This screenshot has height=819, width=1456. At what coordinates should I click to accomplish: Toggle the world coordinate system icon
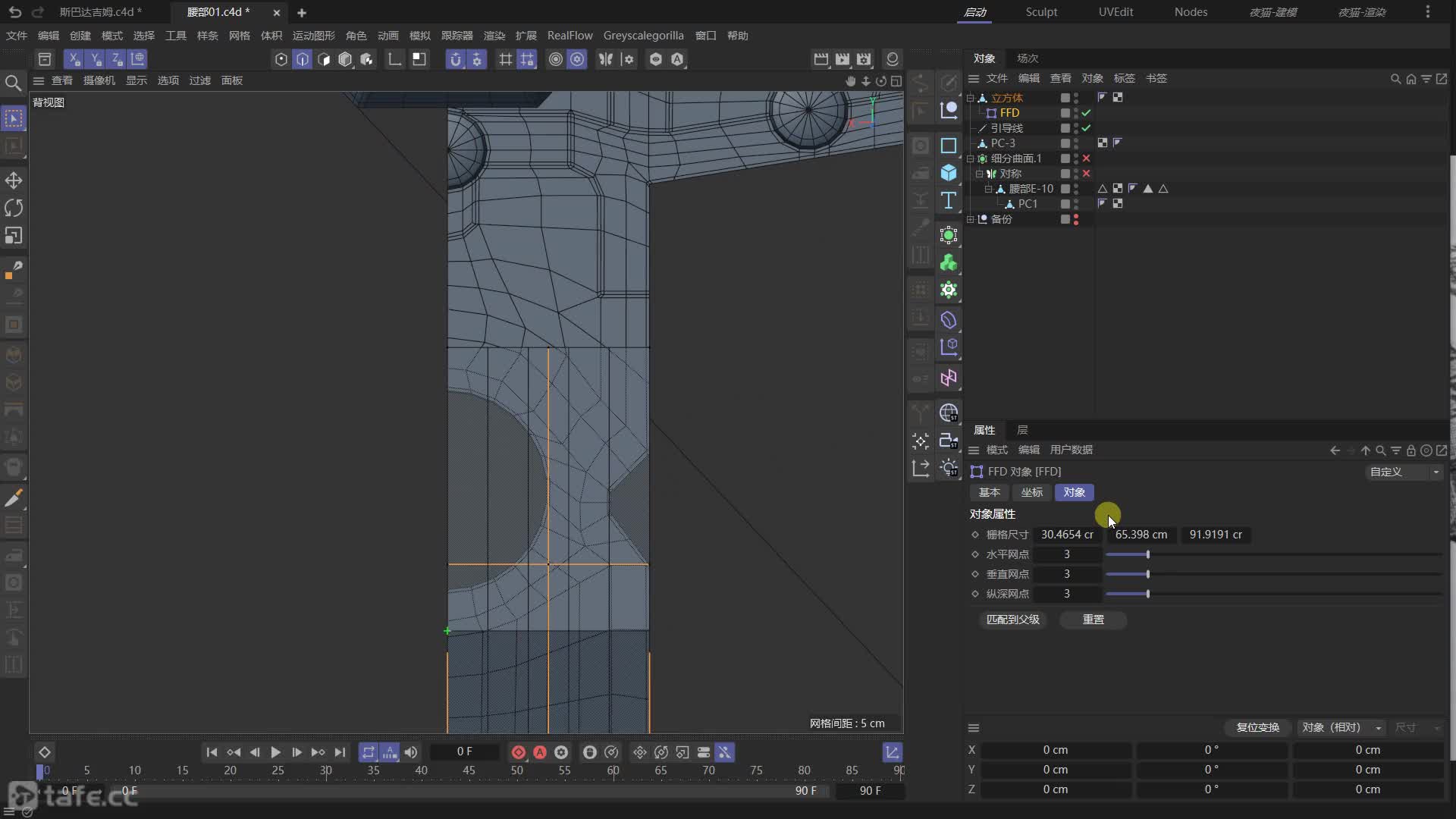pos(137,59)
